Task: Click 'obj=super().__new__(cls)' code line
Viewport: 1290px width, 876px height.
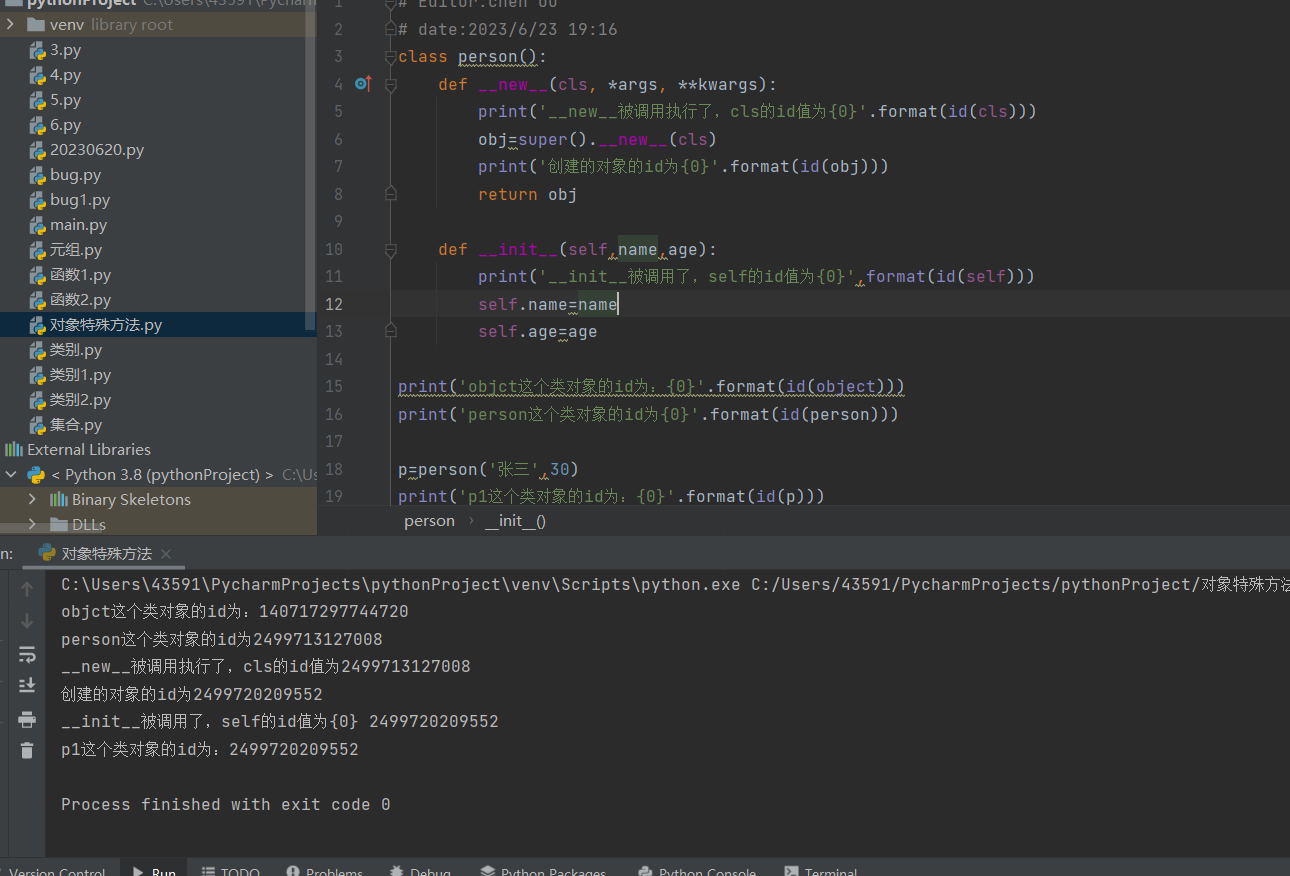Action: 597,139
